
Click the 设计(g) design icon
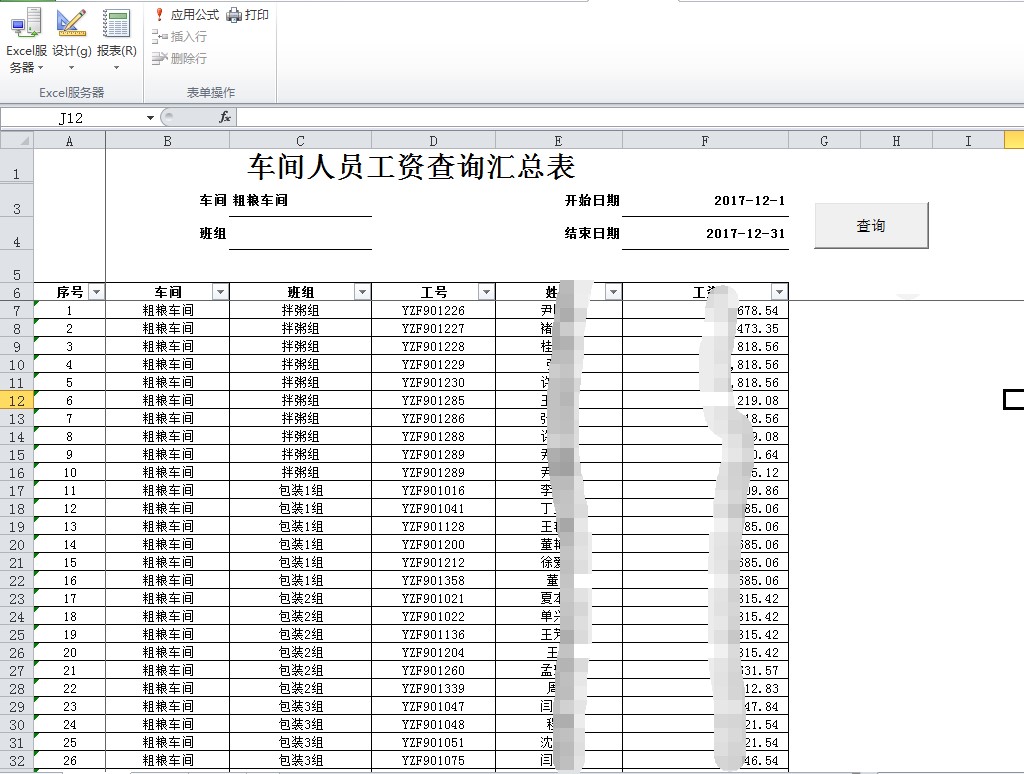(71, 40)
